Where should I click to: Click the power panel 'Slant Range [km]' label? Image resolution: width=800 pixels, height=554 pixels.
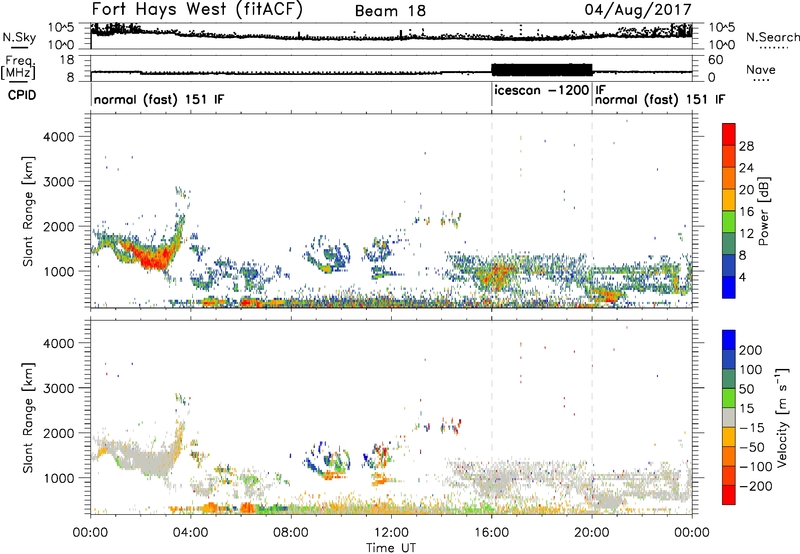28,211
